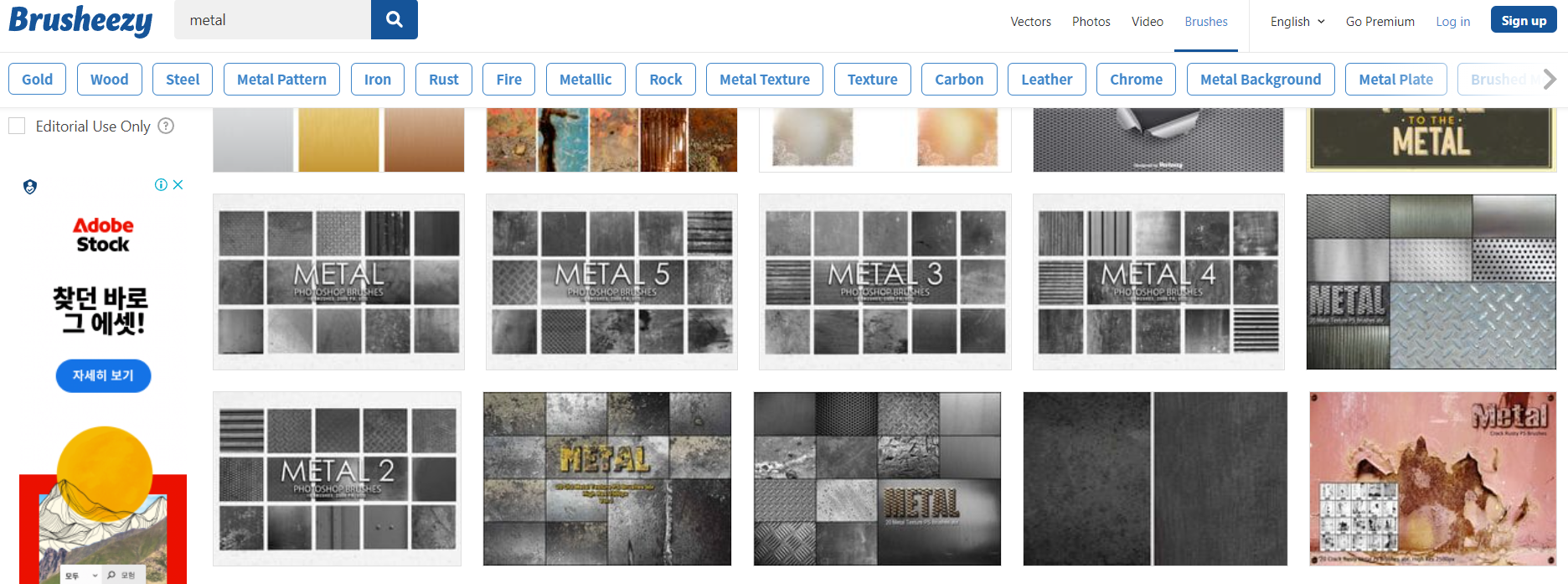Click the Log in link
Viewport: 1568px width, 584px height.
(1452, 22)
